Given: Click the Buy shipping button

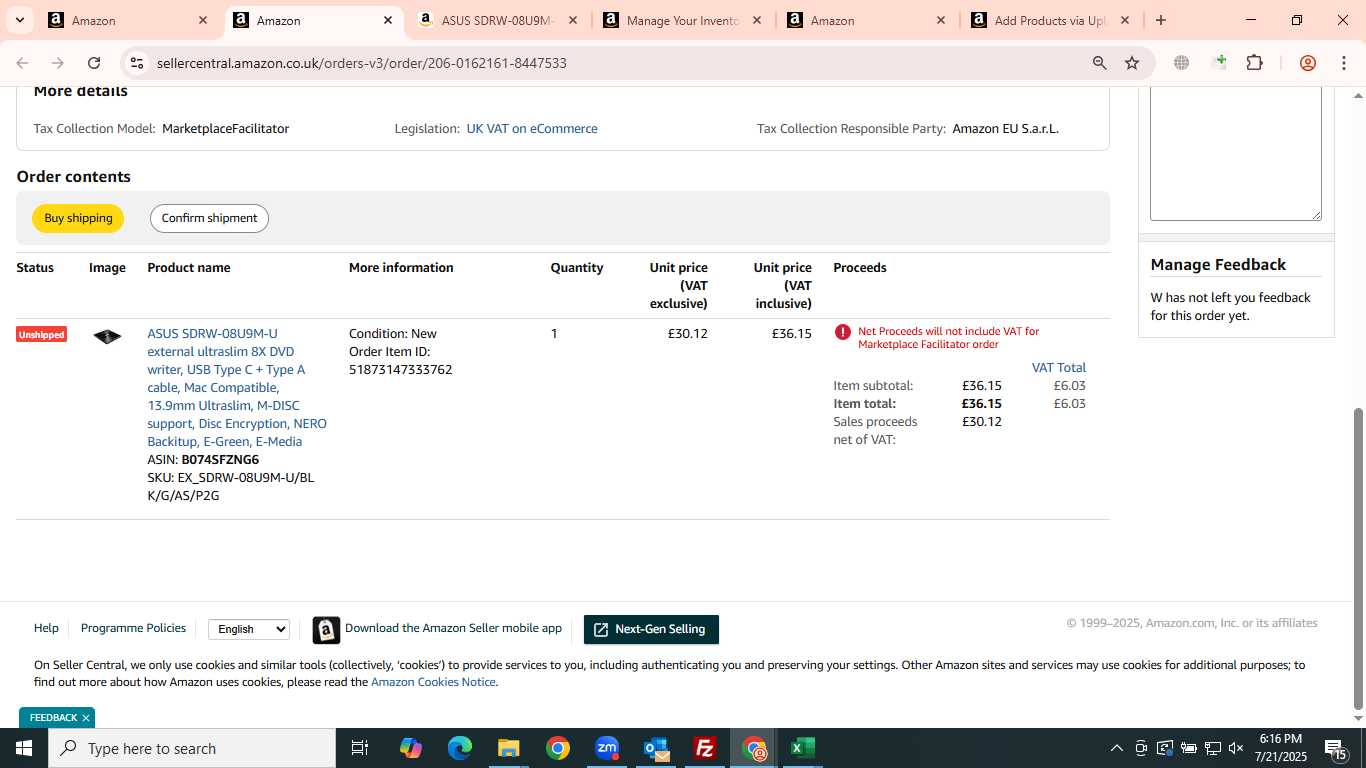Looking at the screenshot, I should [x=78, y=218].
